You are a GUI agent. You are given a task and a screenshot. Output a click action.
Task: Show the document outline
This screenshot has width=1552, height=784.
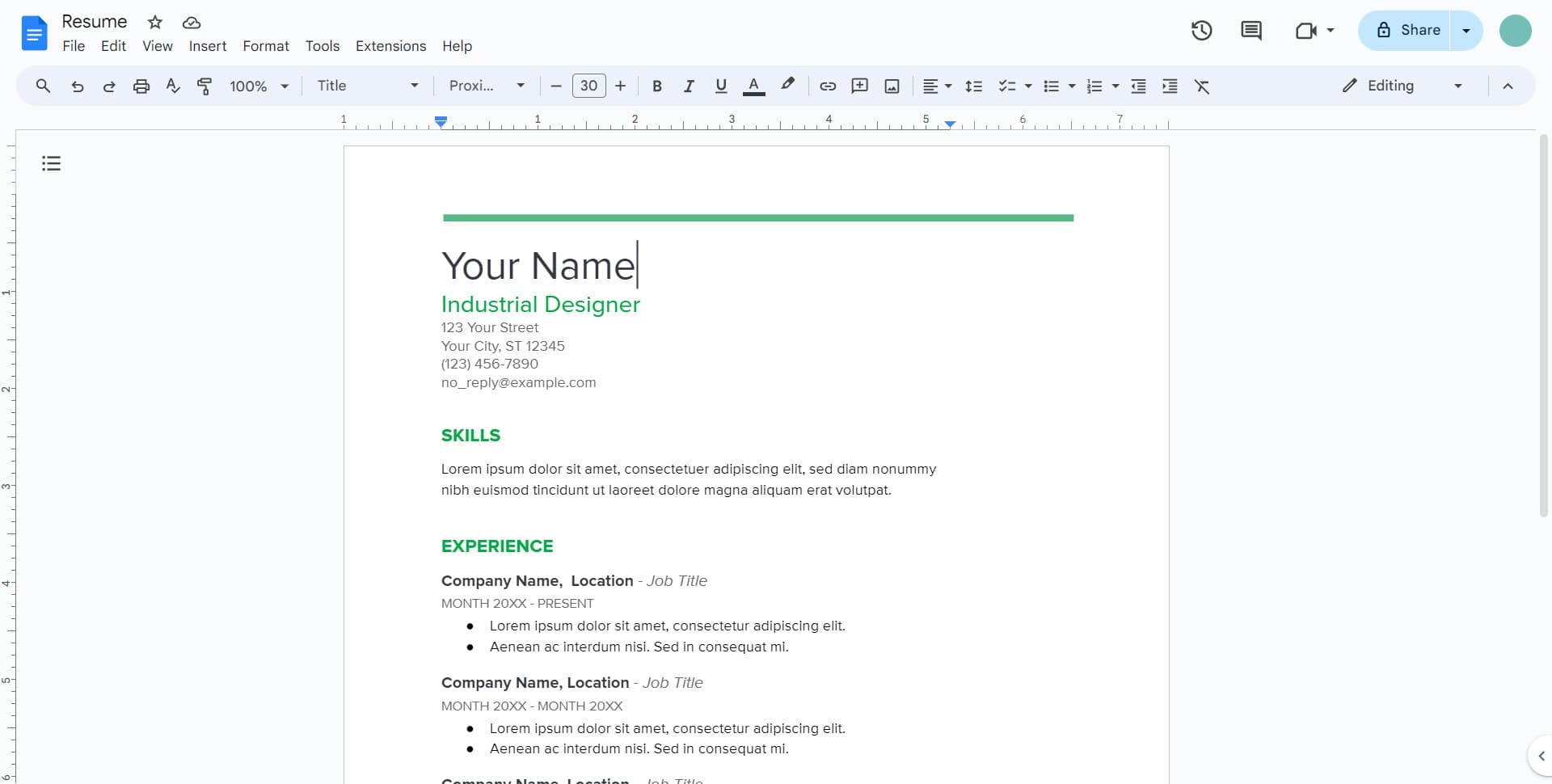coord(51,162)
